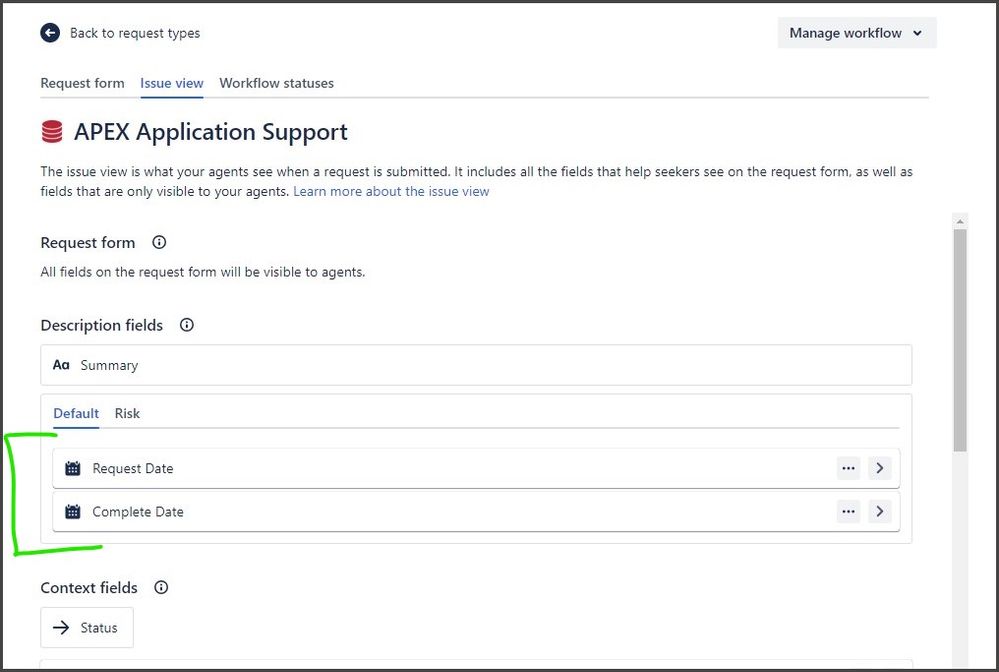Click Back to request types
This screenshot has height=672, width=999.
point(135,33)
